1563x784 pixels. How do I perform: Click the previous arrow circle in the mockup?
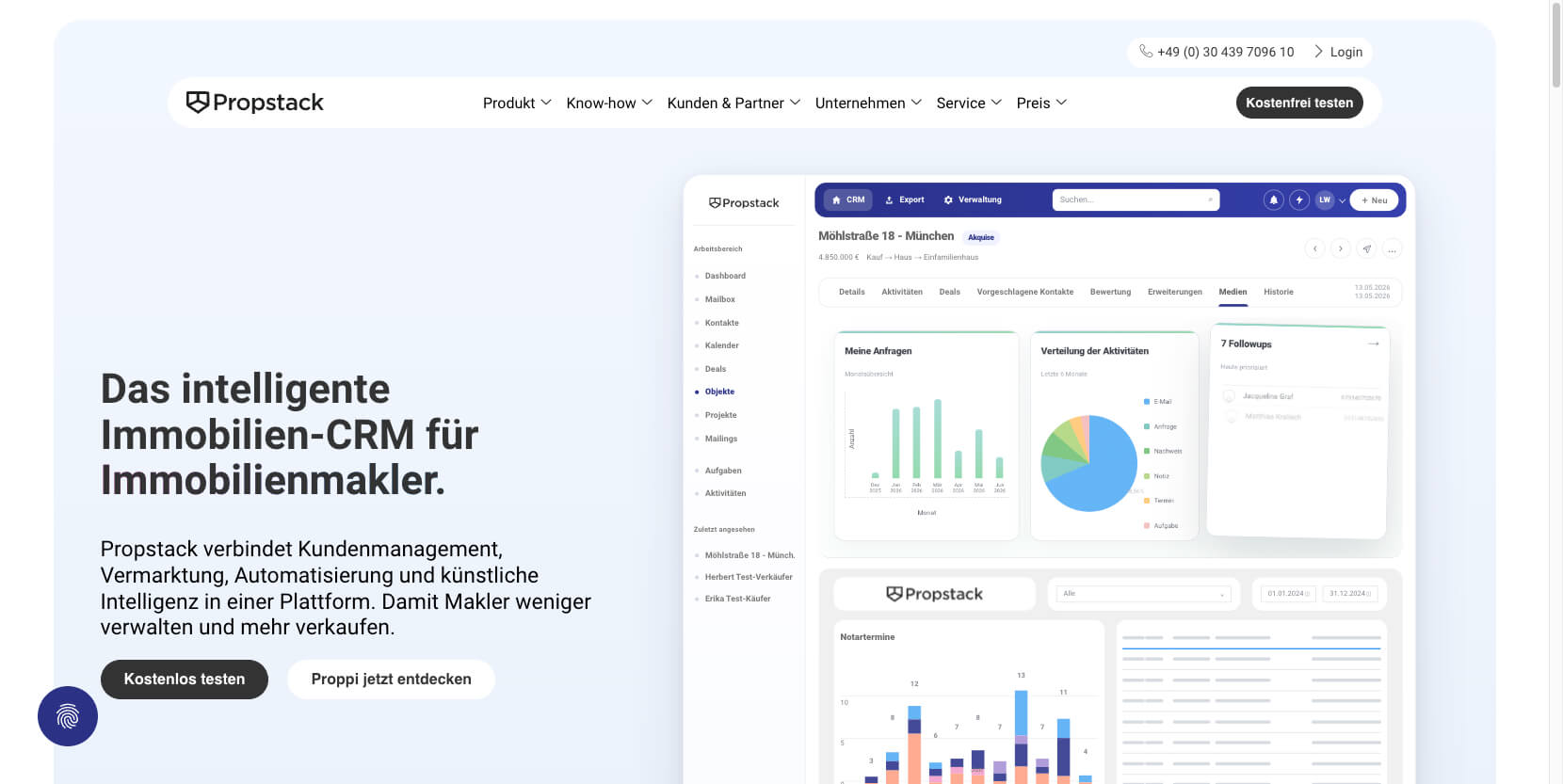click(1314, 248)
